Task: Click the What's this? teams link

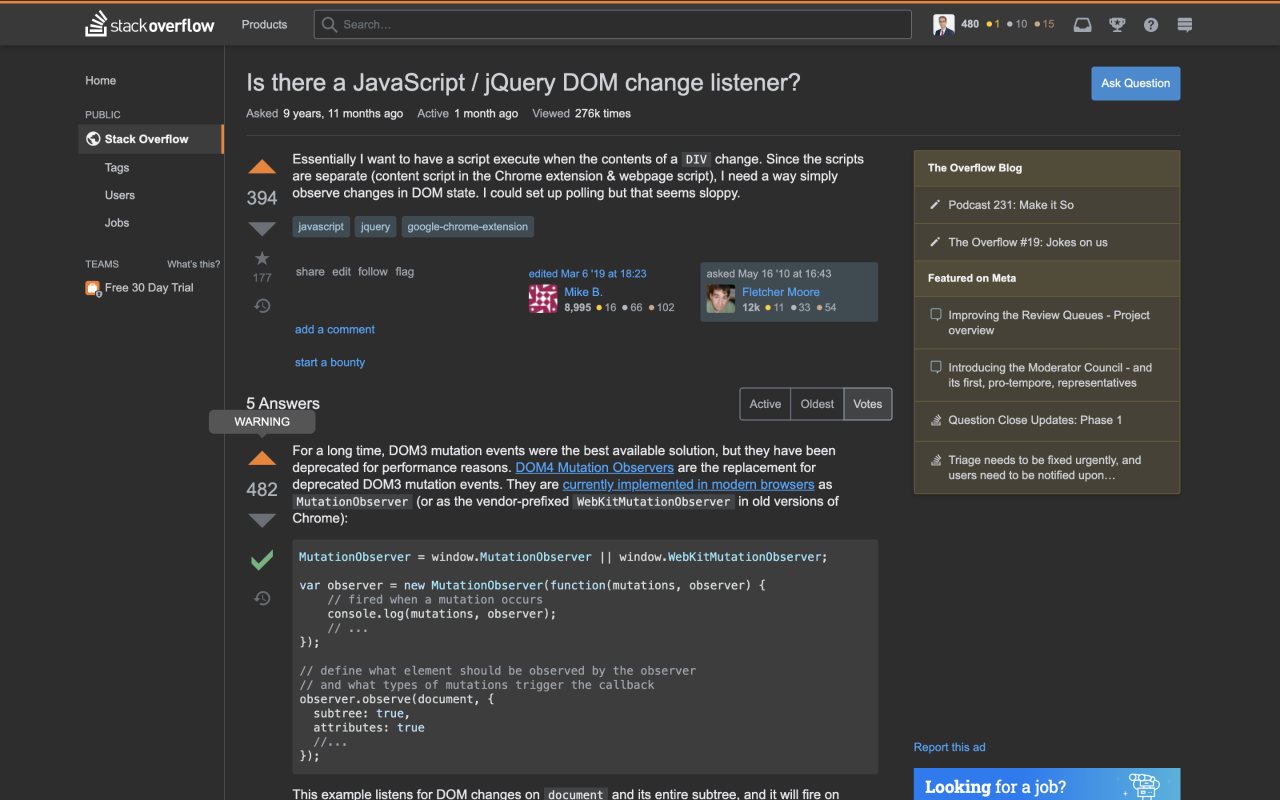Action: point(193,264)
